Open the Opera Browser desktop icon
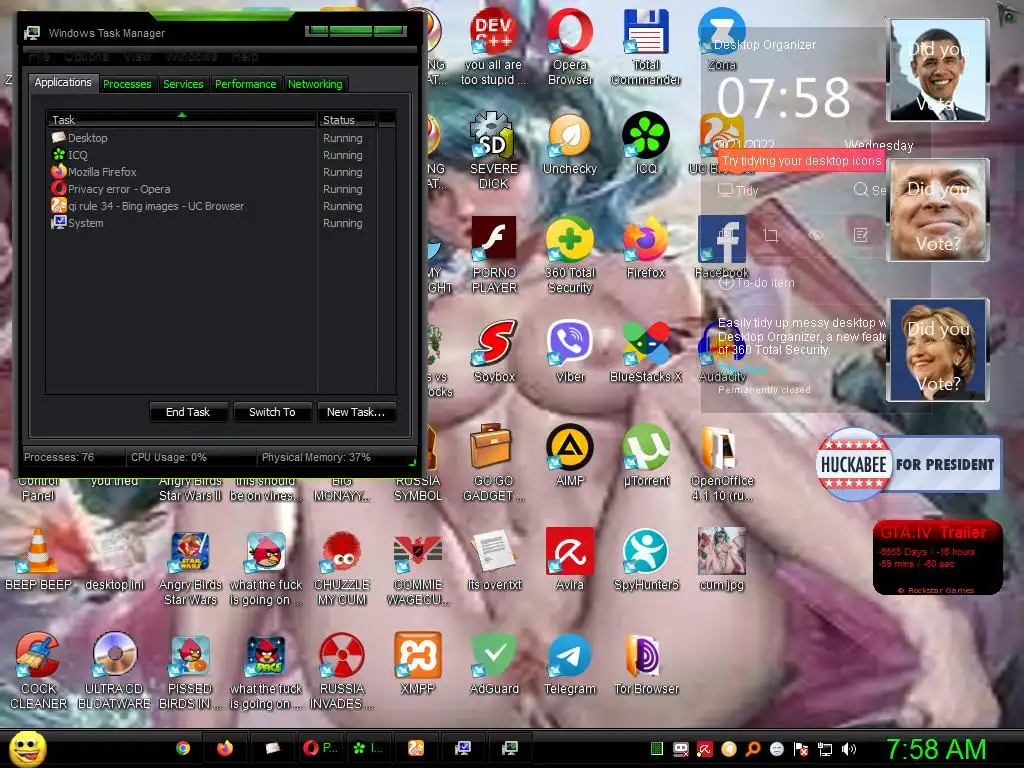The image size is (1024, 768). pos(570,47)
